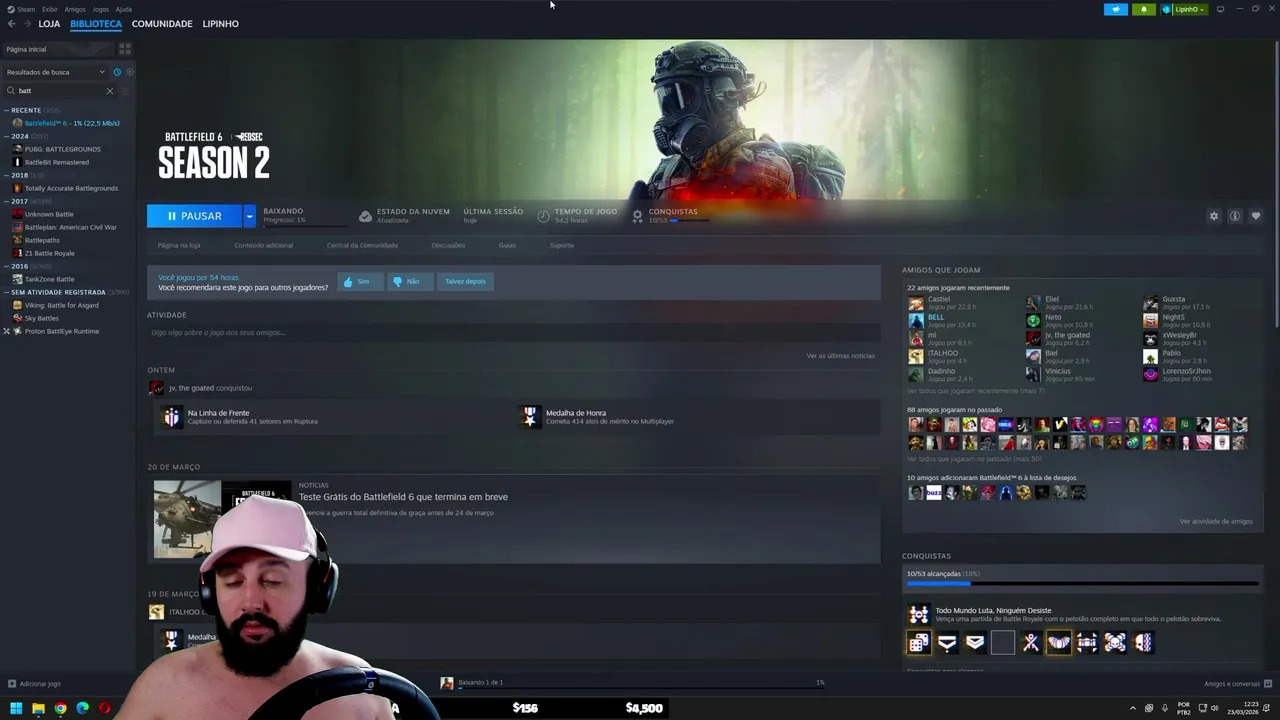The image size is (1280, 720).
Task: Open Windows Start button
Action: pos(16,708)
